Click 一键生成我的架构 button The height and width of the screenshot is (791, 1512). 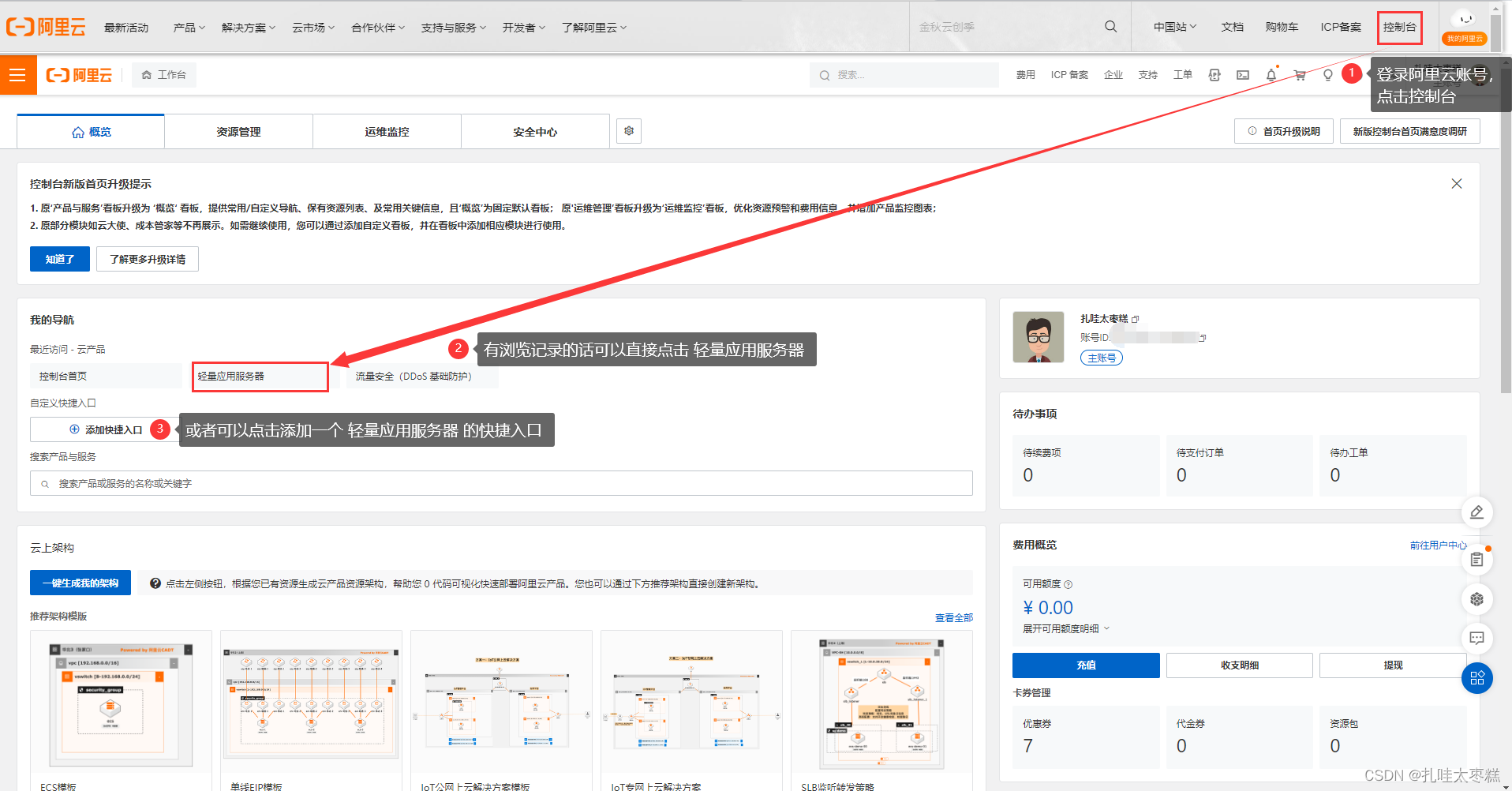80,583
